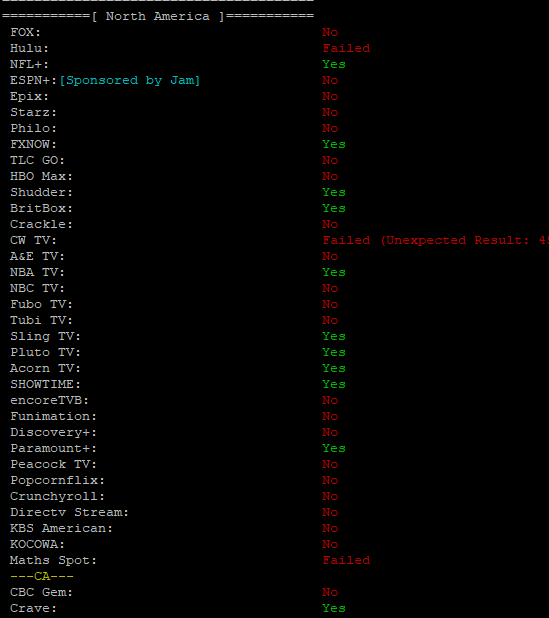
Task: Select the HBO Max label
Action: (x=41, y=176)
